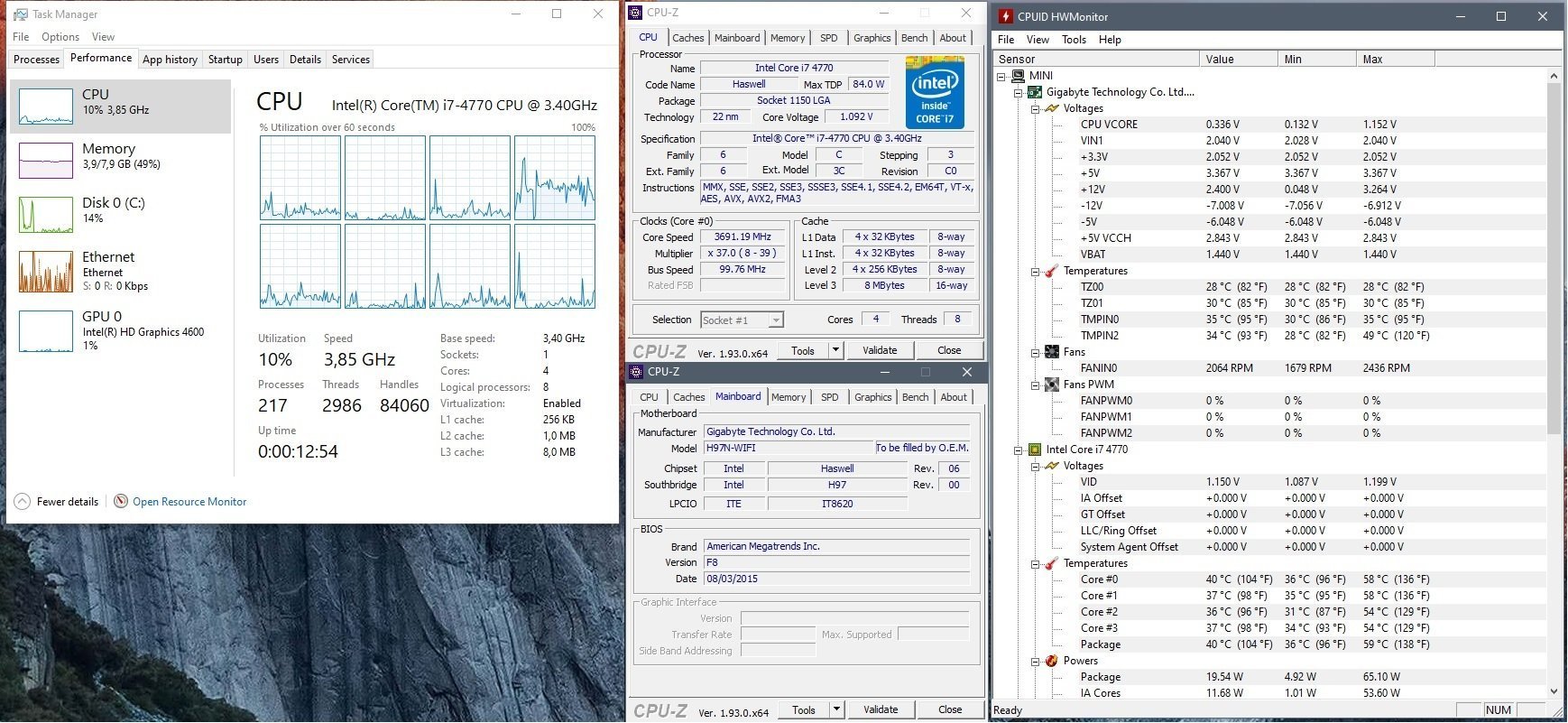Open Bench tab in upper CPU-Z window
This screenshot has height=723, width=1568.
tap(914, 38)
